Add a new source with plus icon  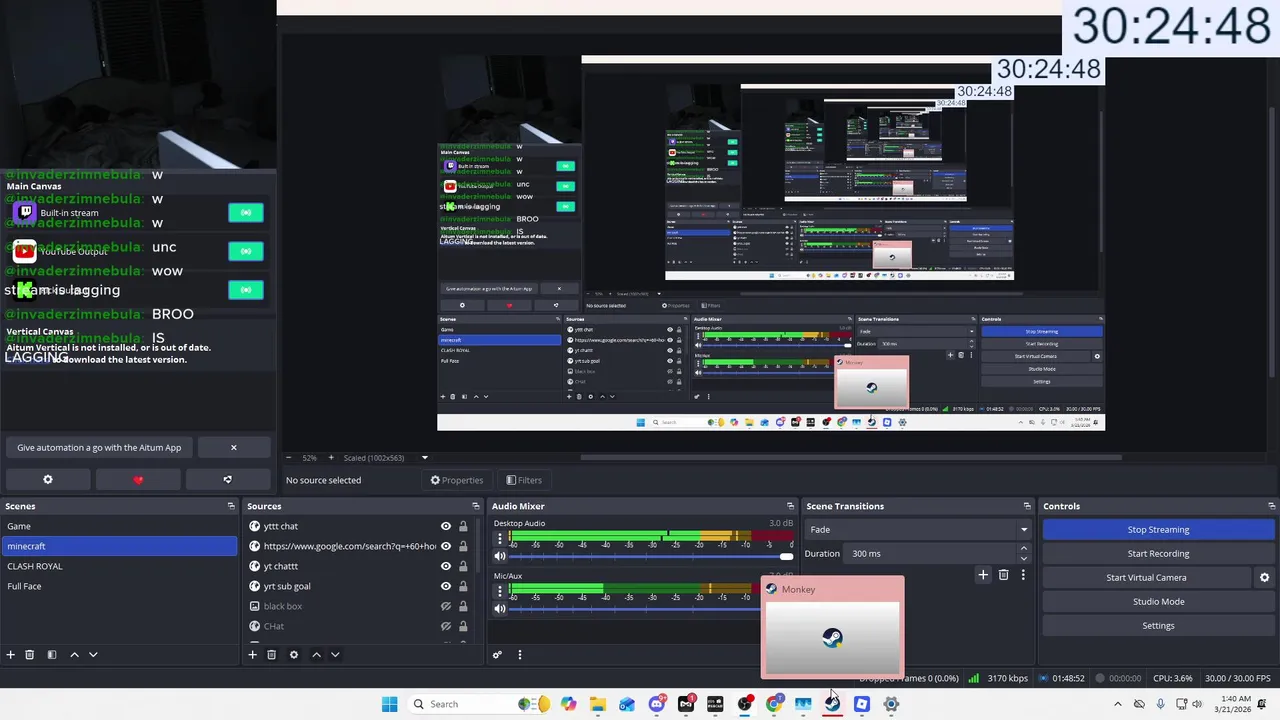pos(253,654)
